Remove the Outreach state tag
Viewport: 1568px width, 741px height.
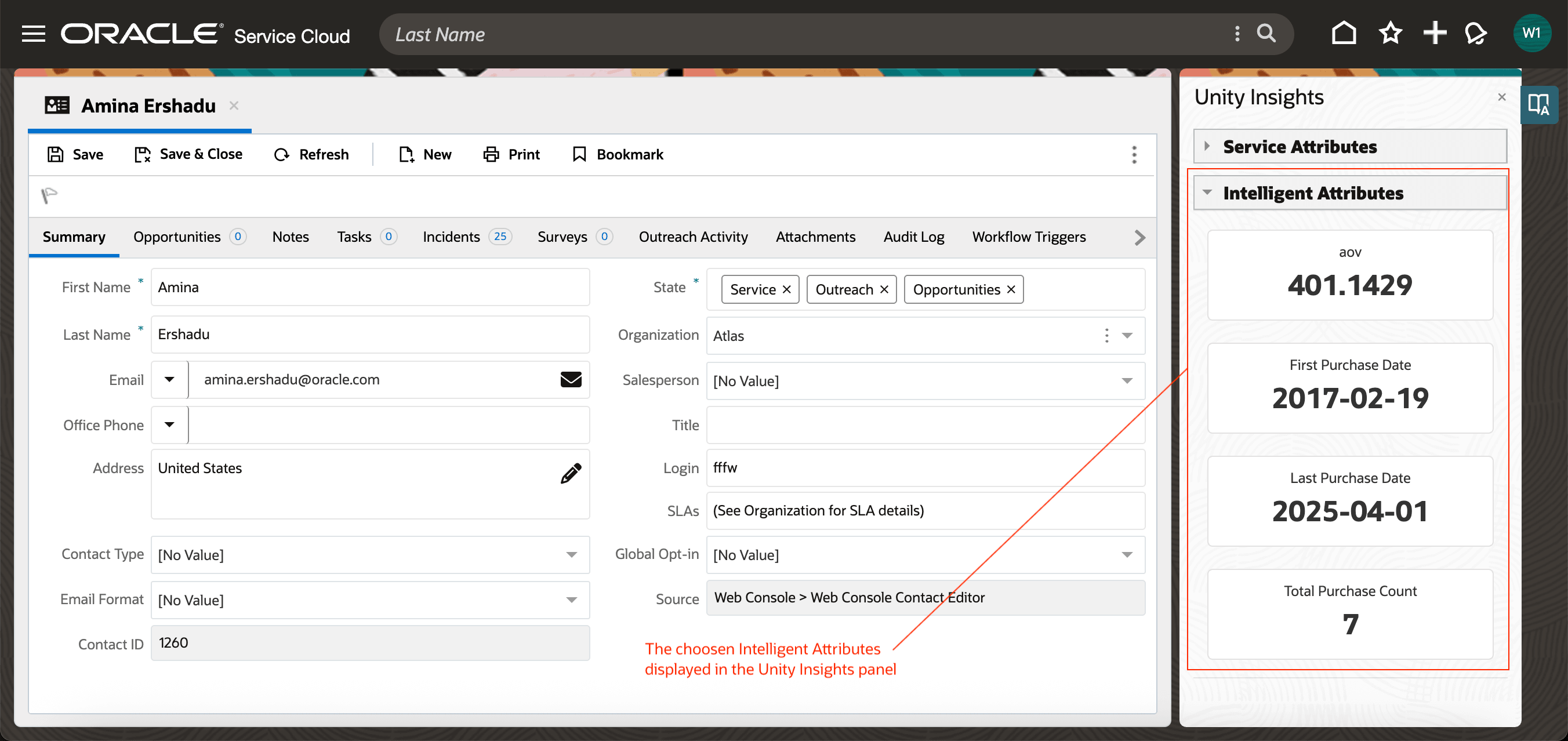(884, 289)
